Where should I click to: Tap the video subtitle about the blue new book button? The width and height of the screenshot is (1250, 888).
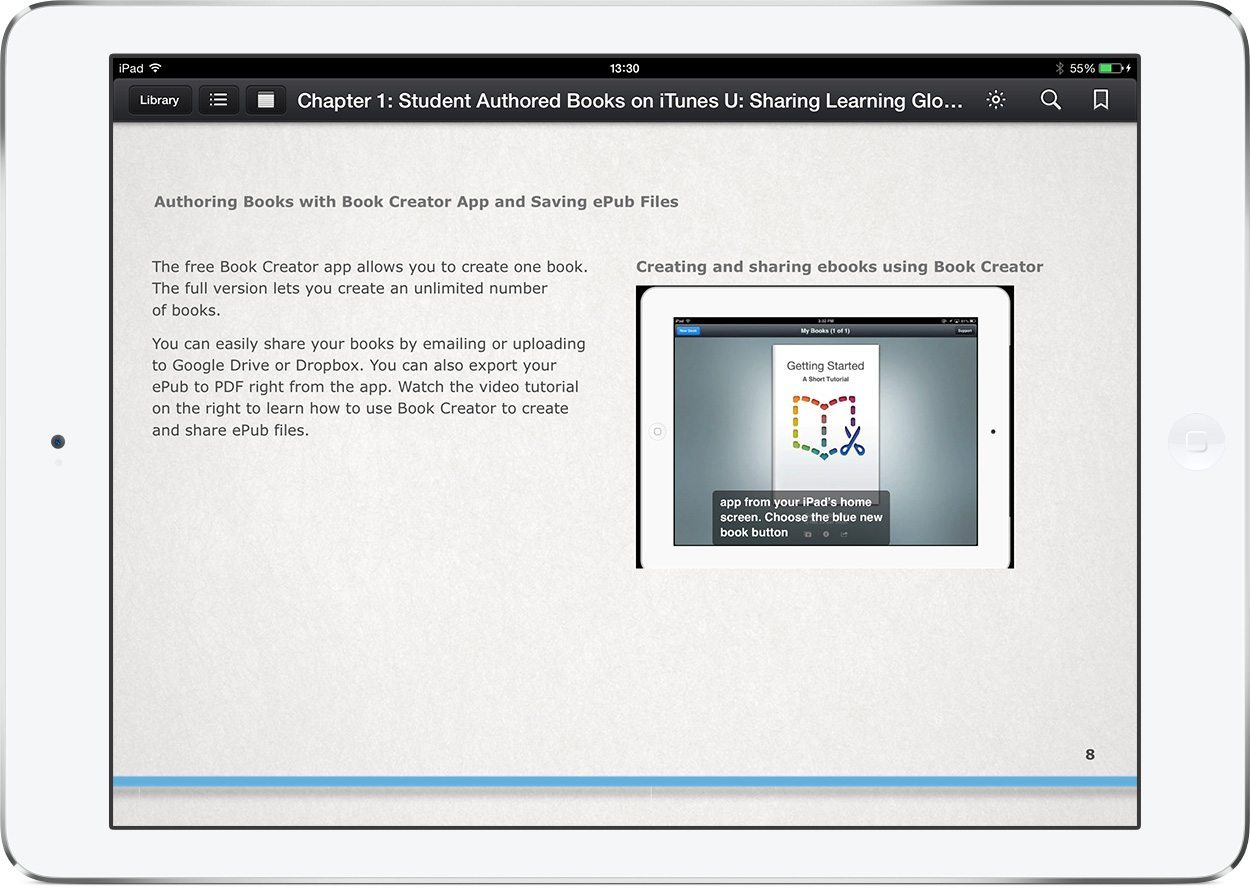pos(801,517)
